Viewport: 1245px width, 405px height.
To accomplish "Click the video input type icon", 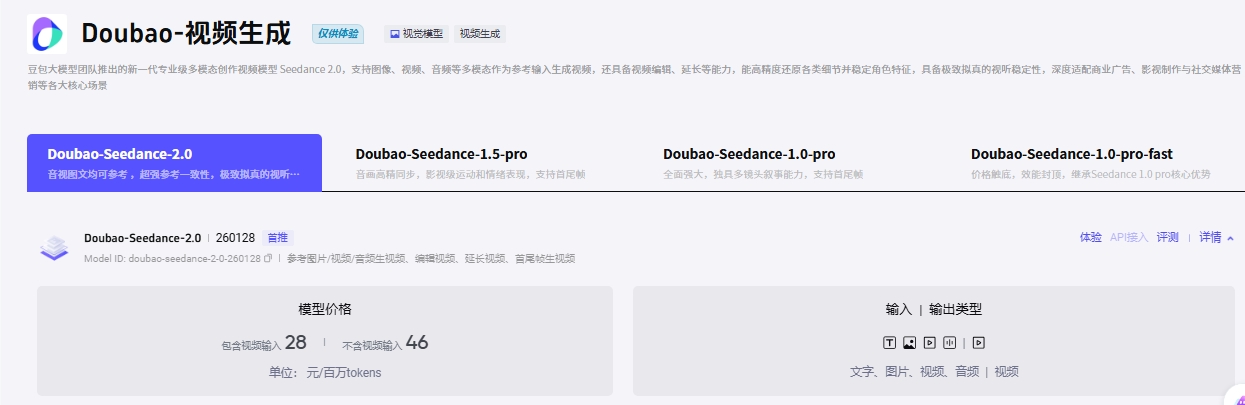I will pyautogui.click(x=930, y=342).
